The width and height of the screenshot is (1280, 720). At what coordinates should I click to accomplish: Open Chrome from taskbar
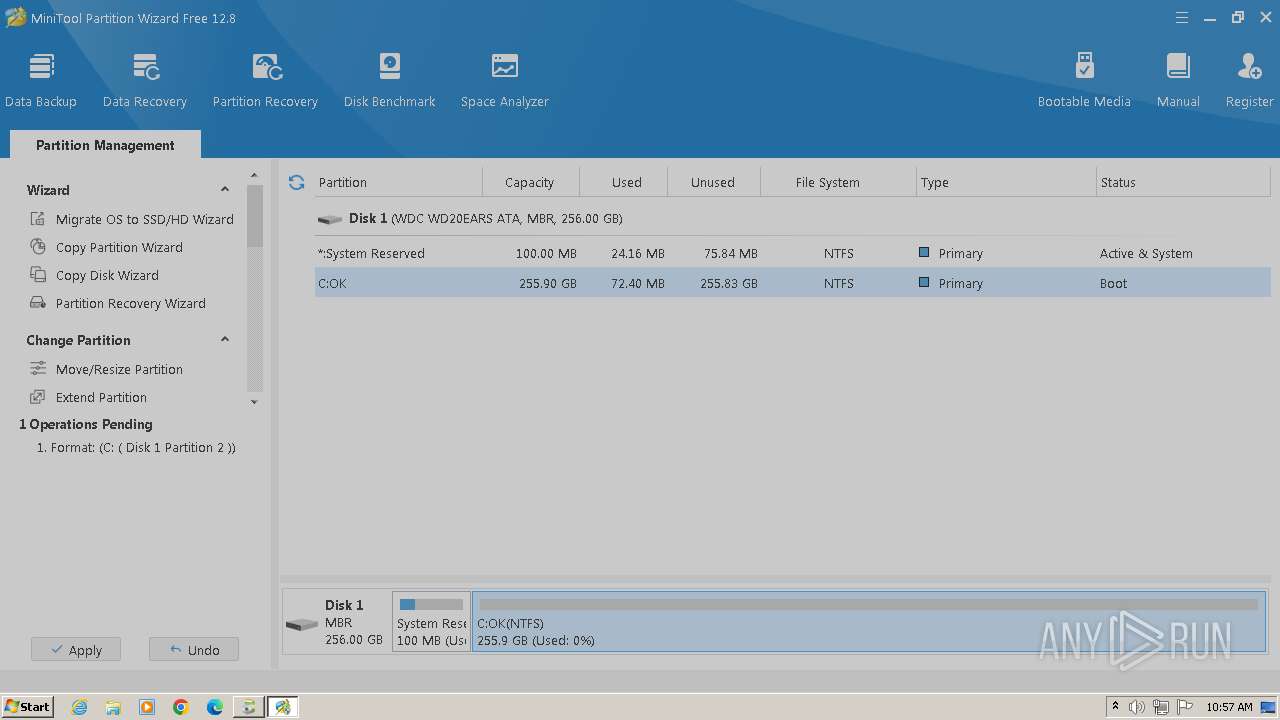[181, 707]
